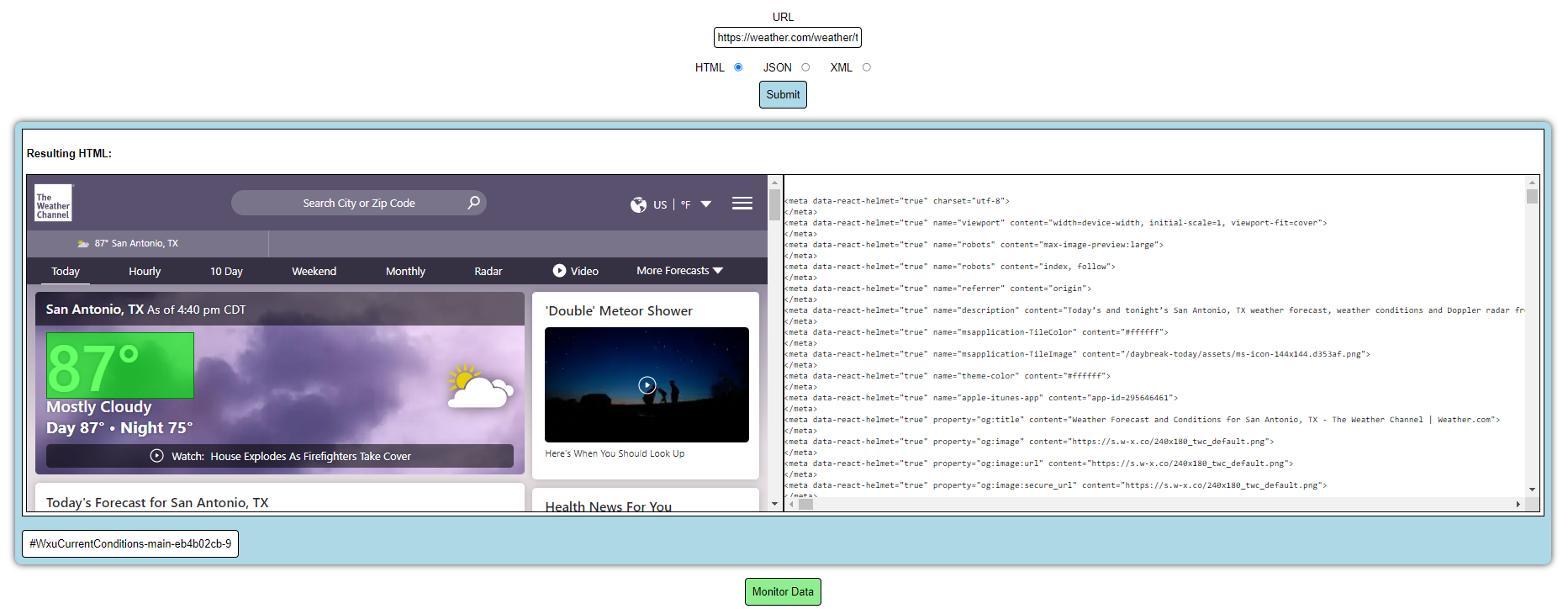
Task: Click the URL input field
Action: pos(788,37)
